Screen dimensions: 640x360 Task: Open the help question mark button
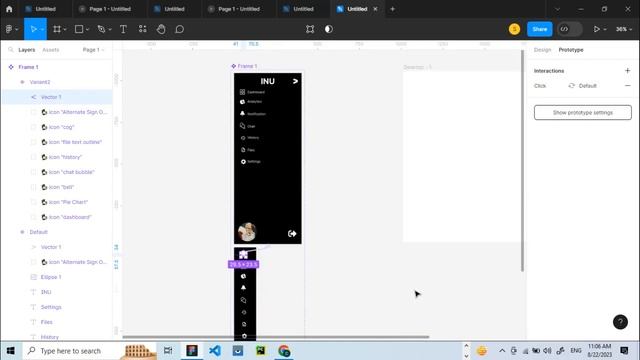click(x=620, y=322)
